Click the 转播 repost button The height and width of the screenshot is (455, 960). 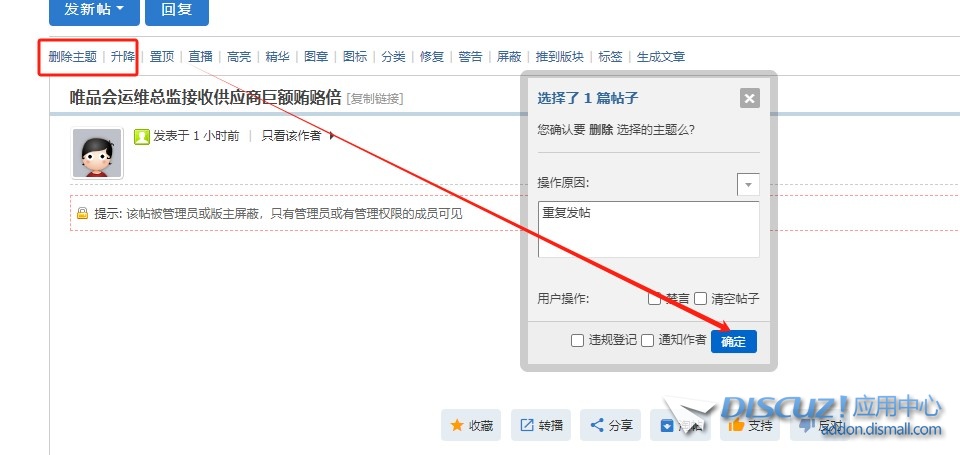point(541,425)
